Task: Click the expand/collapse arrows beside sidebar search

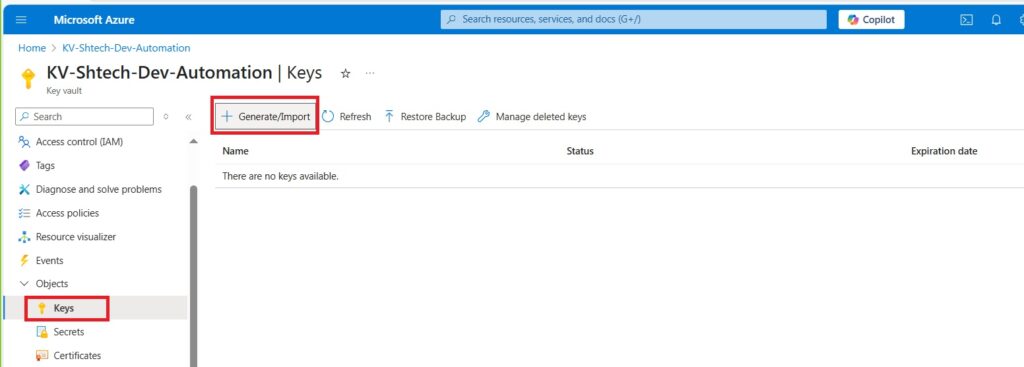Action: click(166, 117)
